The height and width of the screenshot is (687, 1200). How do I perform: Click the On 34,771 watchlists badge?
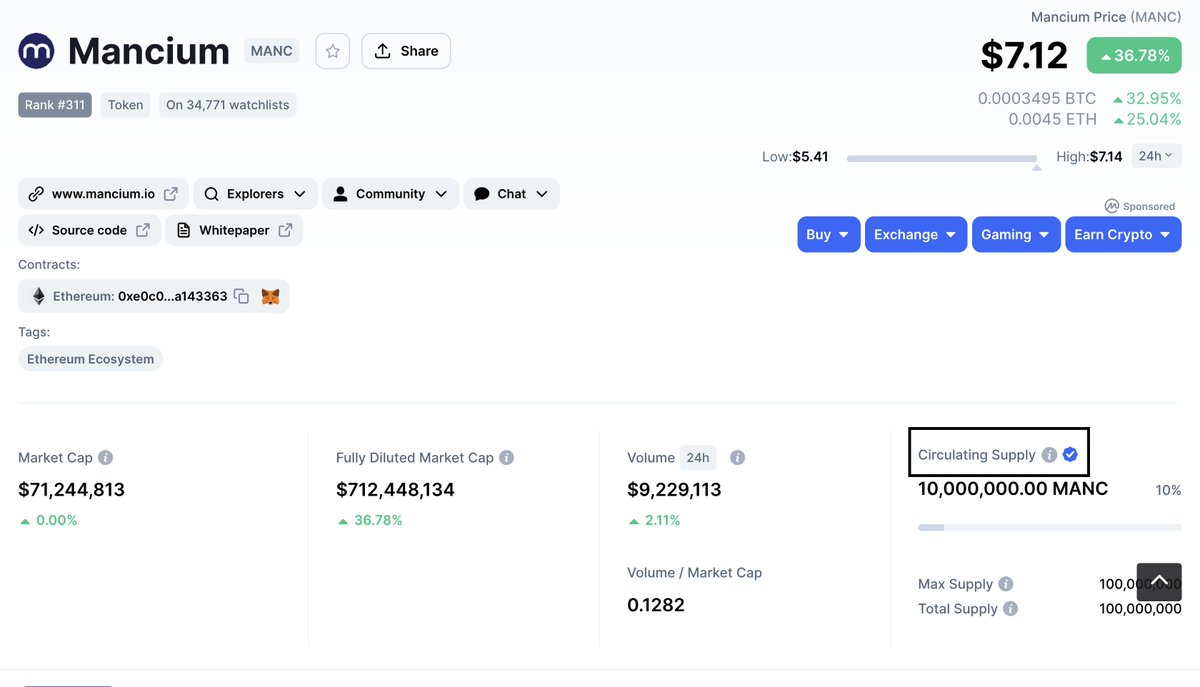[x=227, y=105]
